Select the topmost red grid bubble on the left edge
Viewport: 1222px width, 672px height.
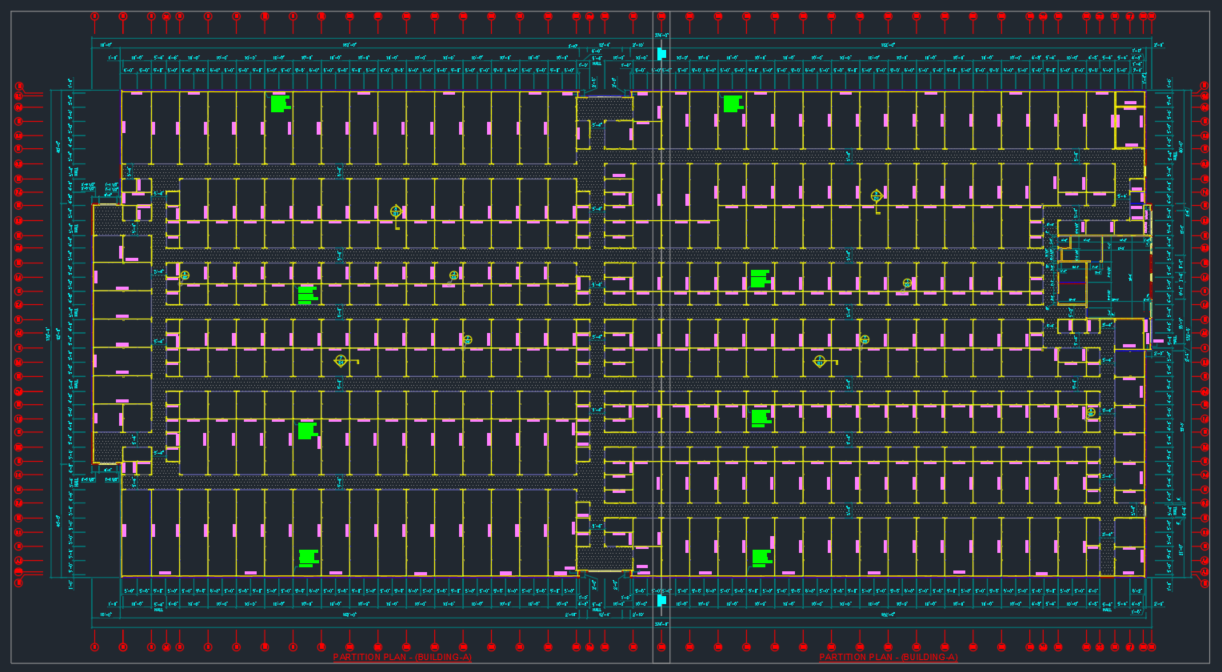18,86
